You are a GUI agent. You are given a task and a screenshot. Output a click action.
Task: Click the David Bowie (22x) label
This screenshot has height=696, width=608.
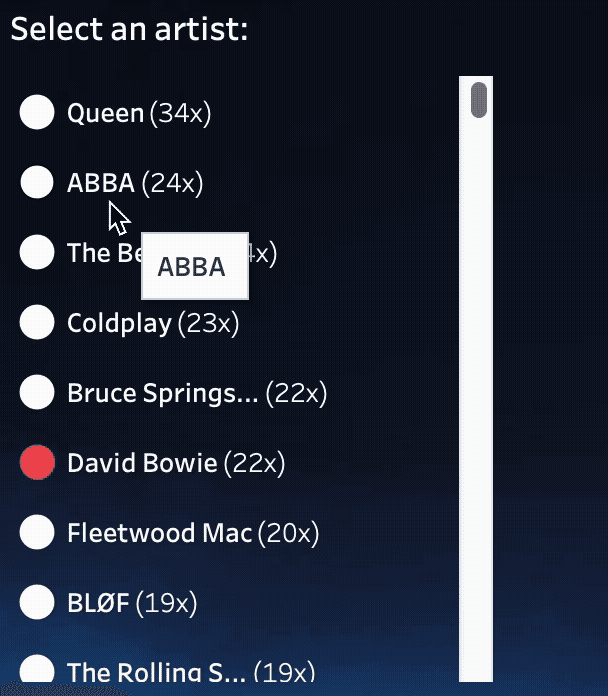click(x=176, y=463)
